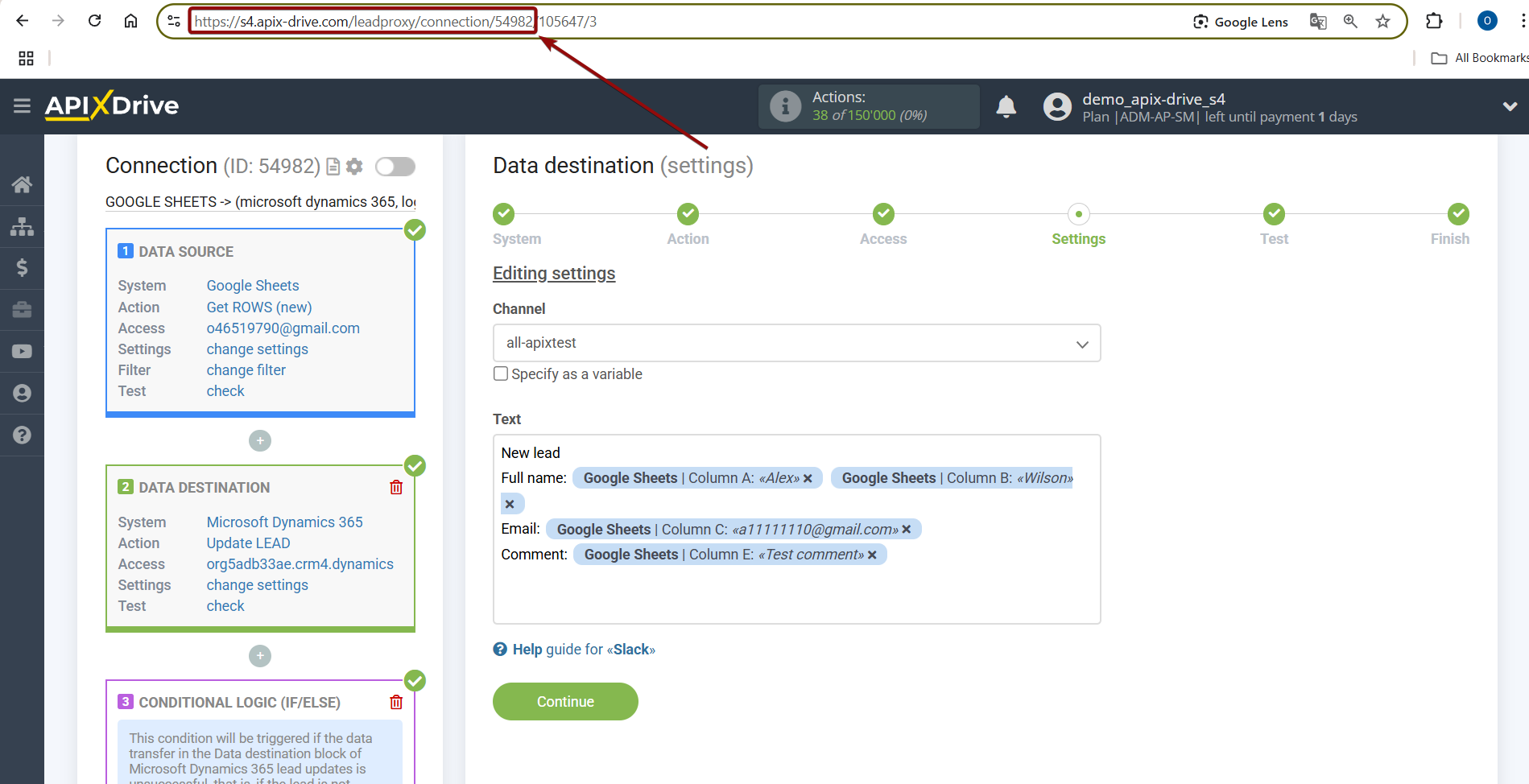Open the user avatar profile

(1057, 106)
